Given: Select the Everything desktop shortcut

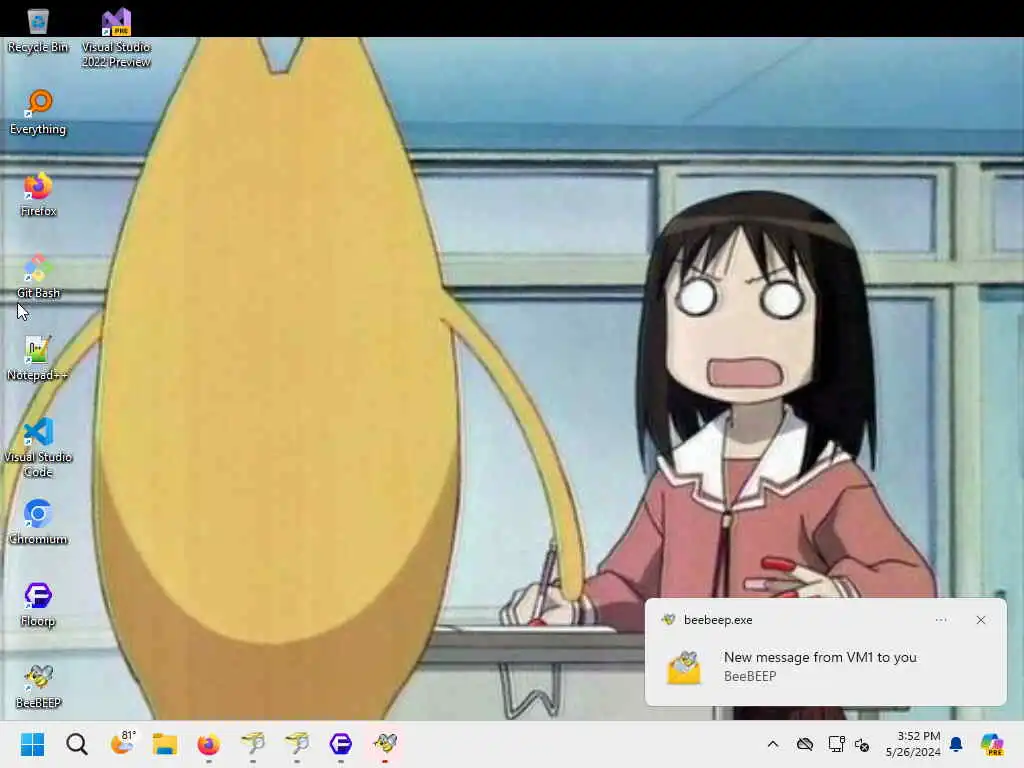Looking at the screenshot, I should click(38, 112).
